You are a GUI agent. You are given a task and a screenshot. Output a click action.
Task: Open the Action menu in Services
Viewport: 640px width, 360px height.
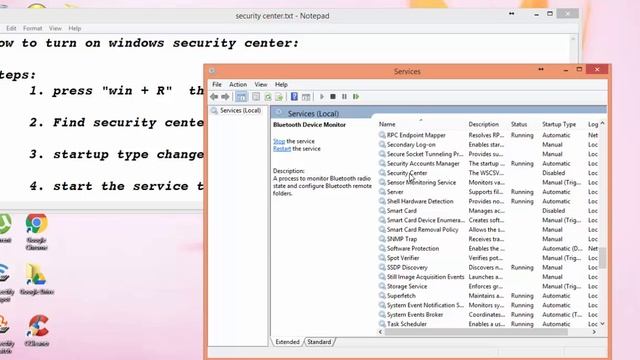(x=238, y=84)
